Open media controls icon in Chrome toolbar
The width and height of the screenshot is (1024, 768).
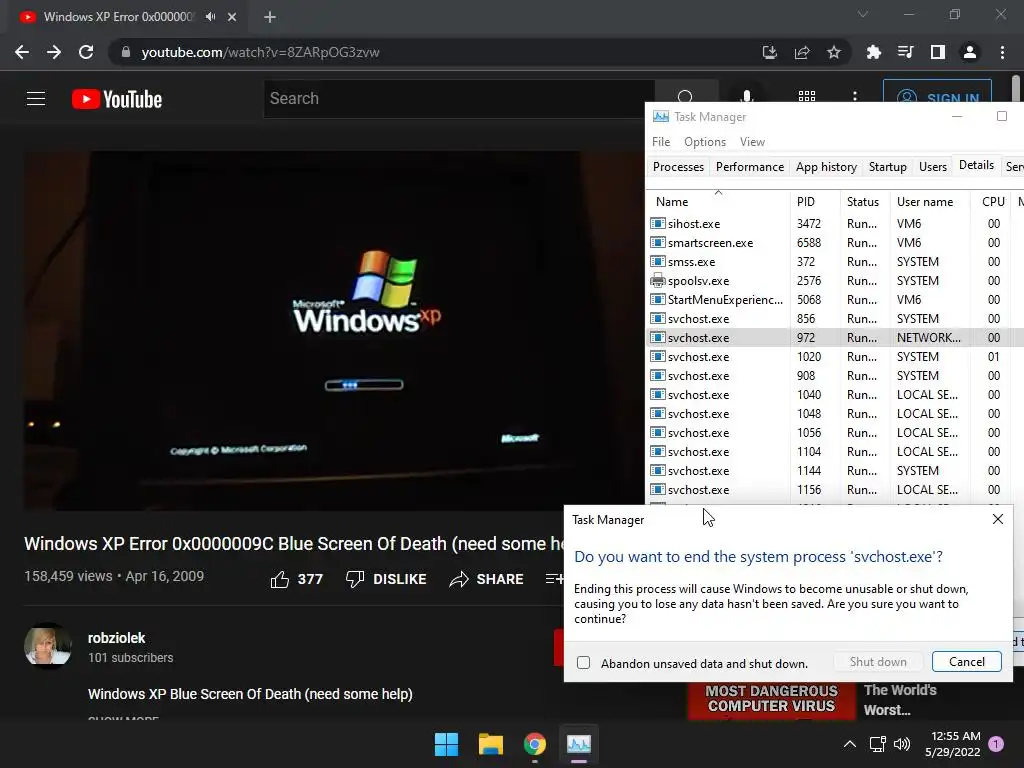click(x=905, y=52)
